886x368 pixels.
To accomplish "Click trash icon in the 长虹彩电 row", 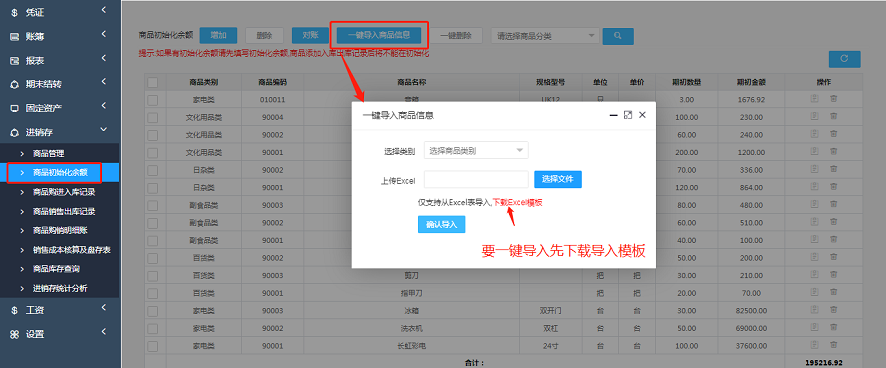I will [x=833, y=345].
